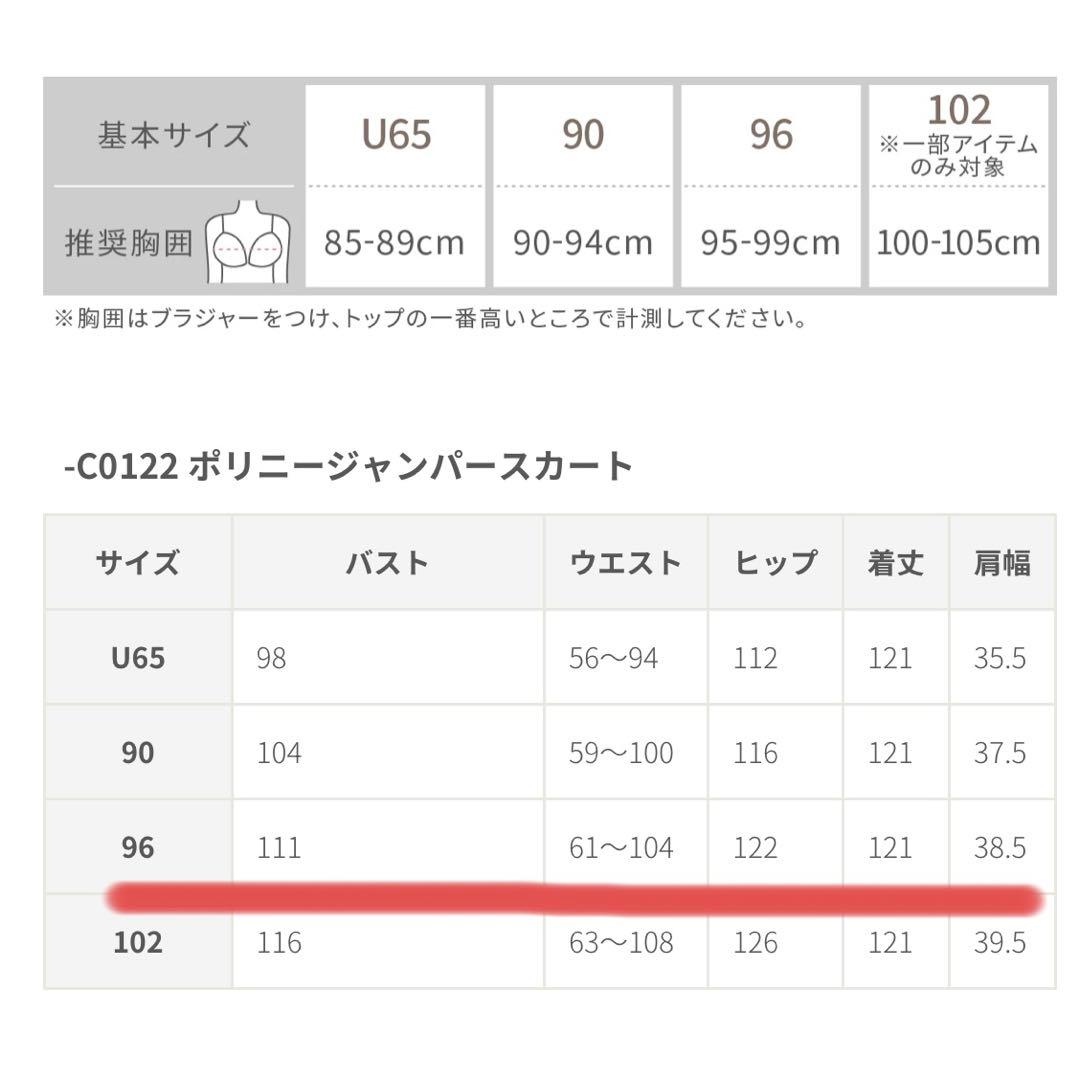Click the 102 row label in size table
Screen dimensions: 1080x1080
pyautogui.click(x=138, y=943)
